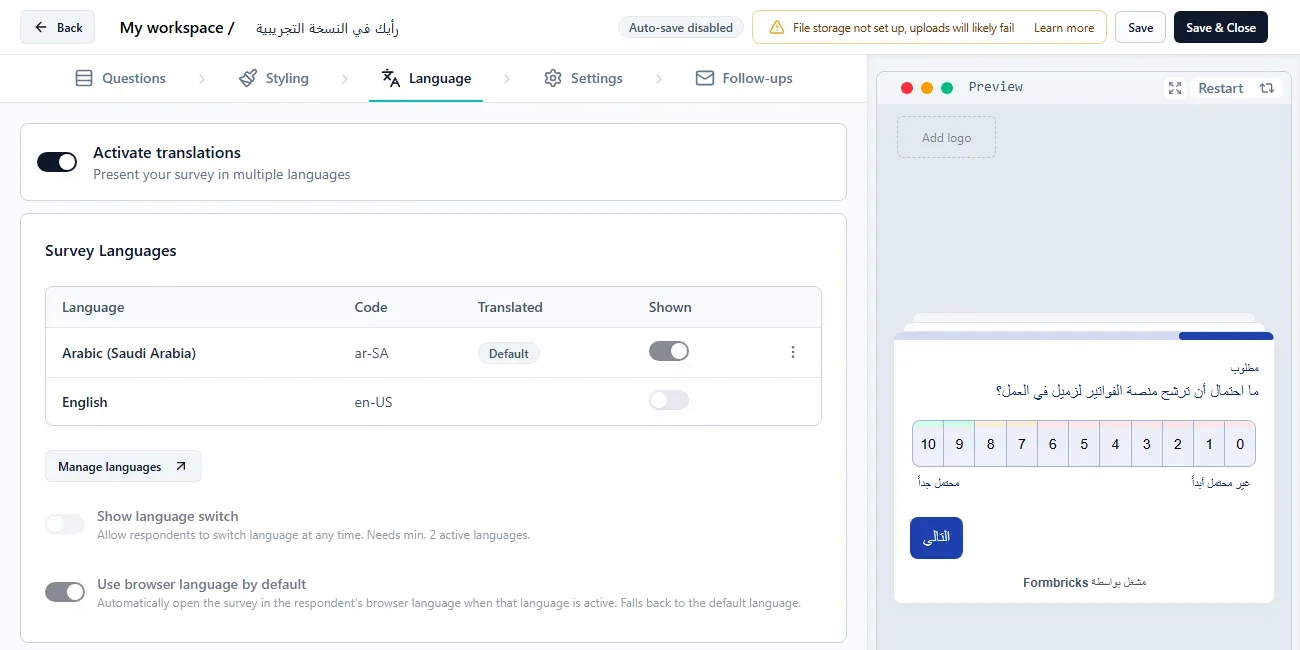This screenshot has height=650, width=1300.
Task: Click the English language row name
Action: click(85, 402)
